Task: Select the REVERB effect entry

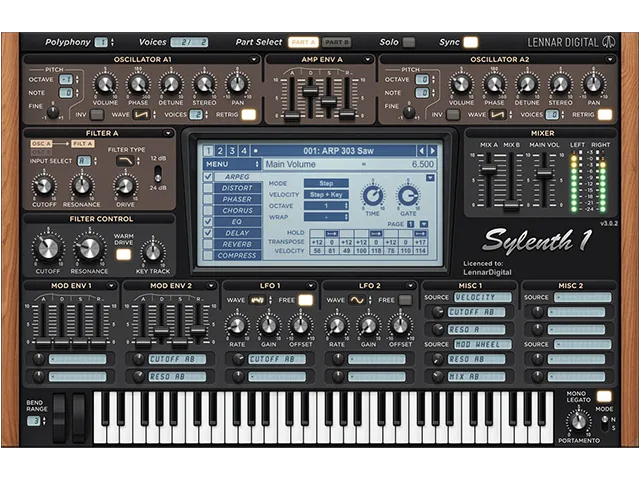Action: click(x=237, y=244)
